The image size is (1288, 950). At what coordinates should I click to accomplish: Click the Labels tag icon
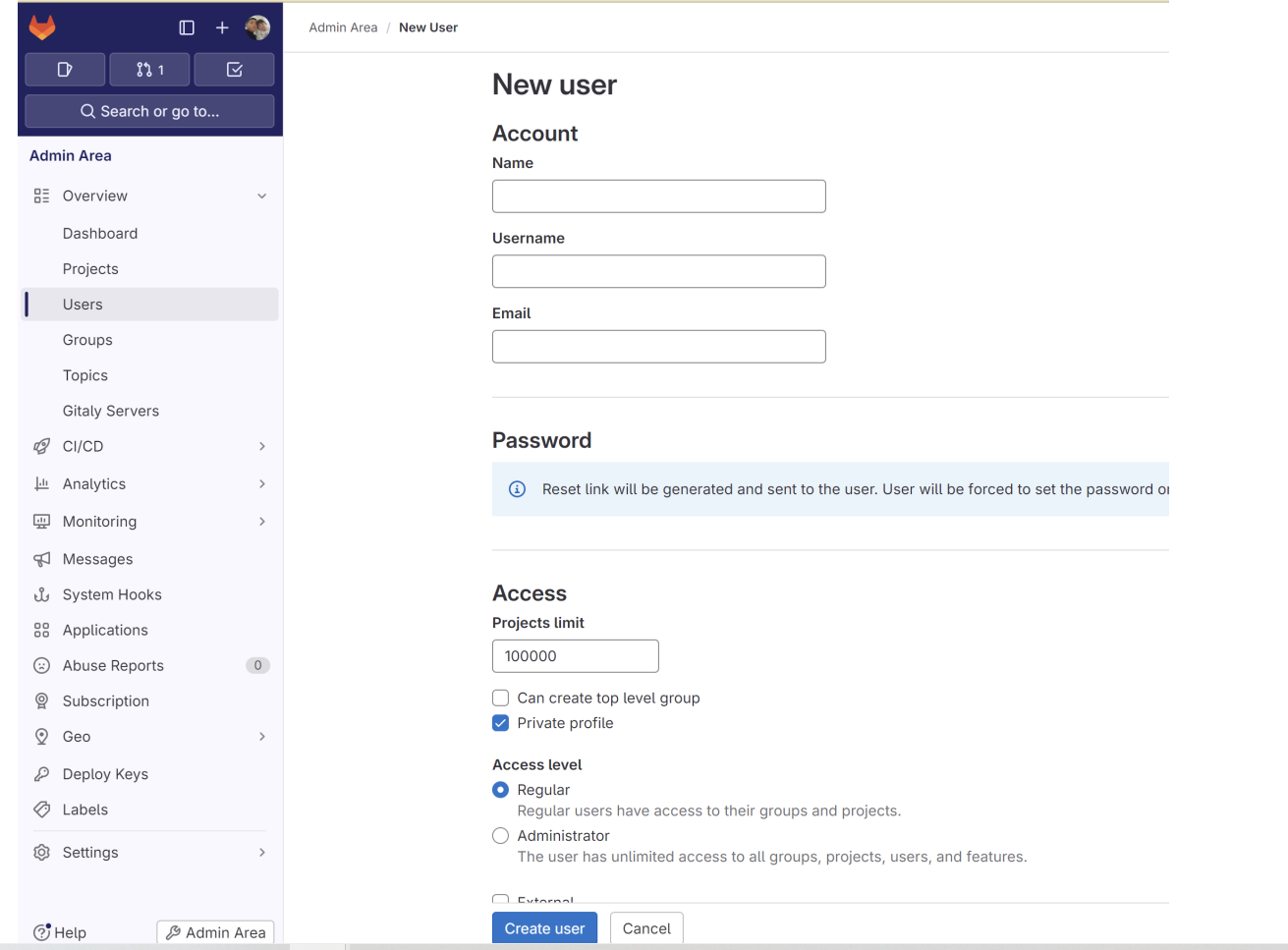click(x=41, y=810)
